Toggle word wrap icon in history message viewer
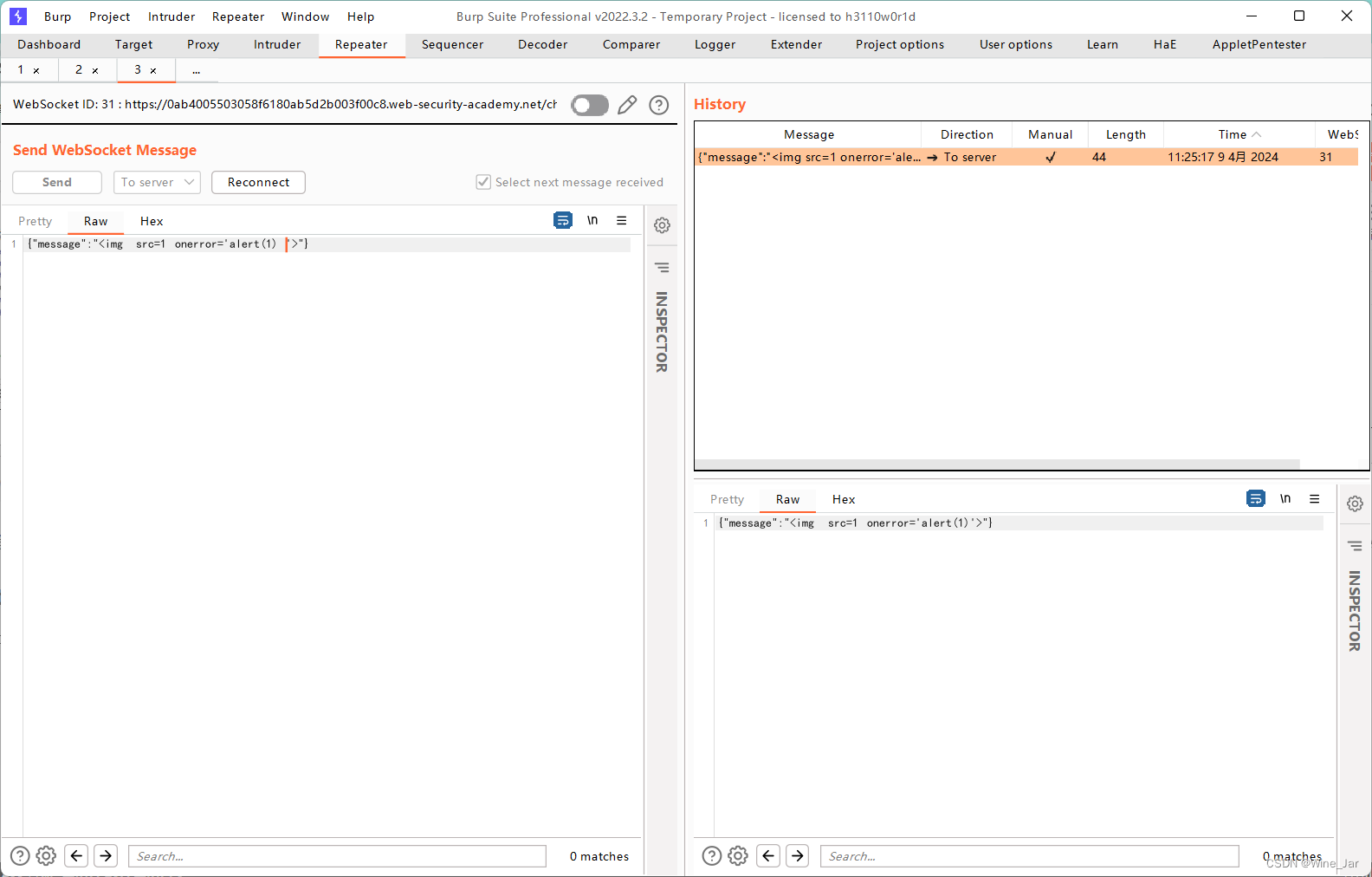This screenshot has height=877, width=1372. point(1256,498)
